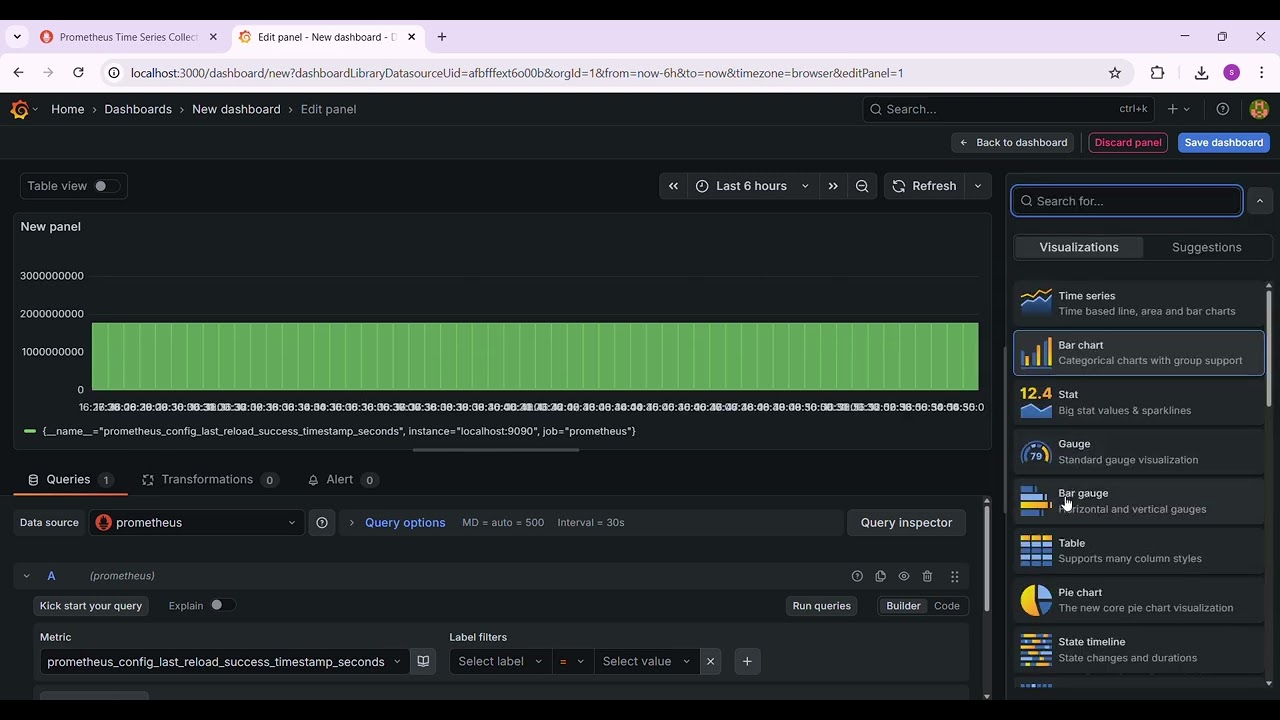Hide query A with the eye icon
The height and width of the screenshot is (720, 1280).
(x=904, y=576)
